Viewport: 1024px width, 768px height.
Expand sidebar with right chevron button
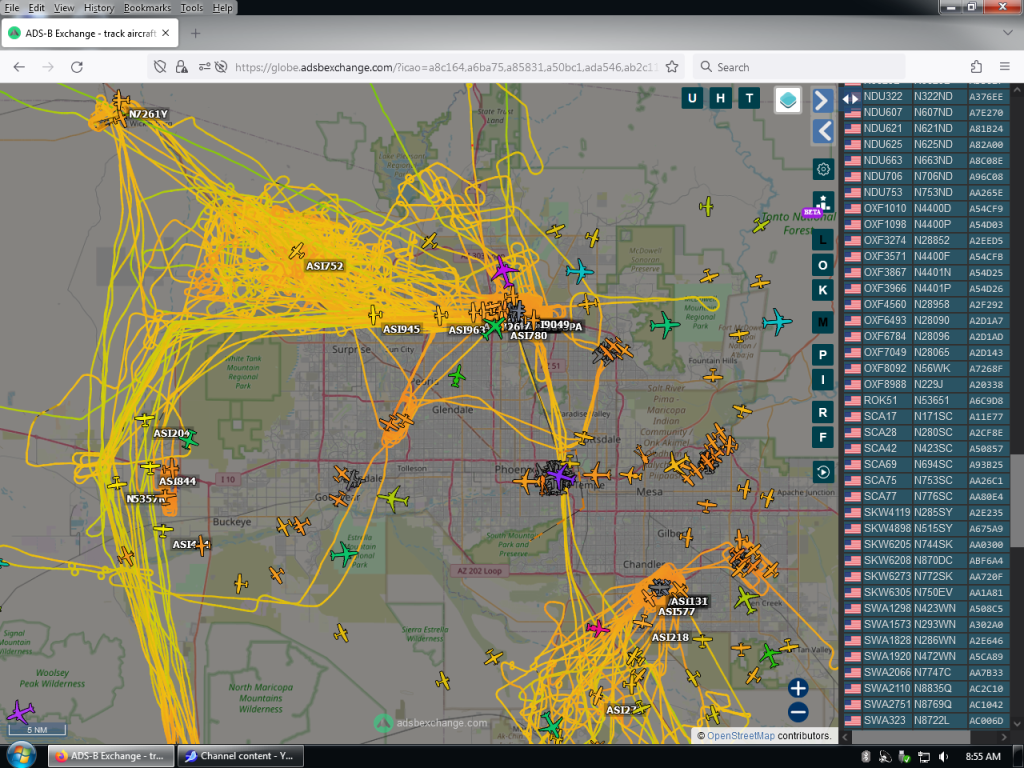coord(823,100)
